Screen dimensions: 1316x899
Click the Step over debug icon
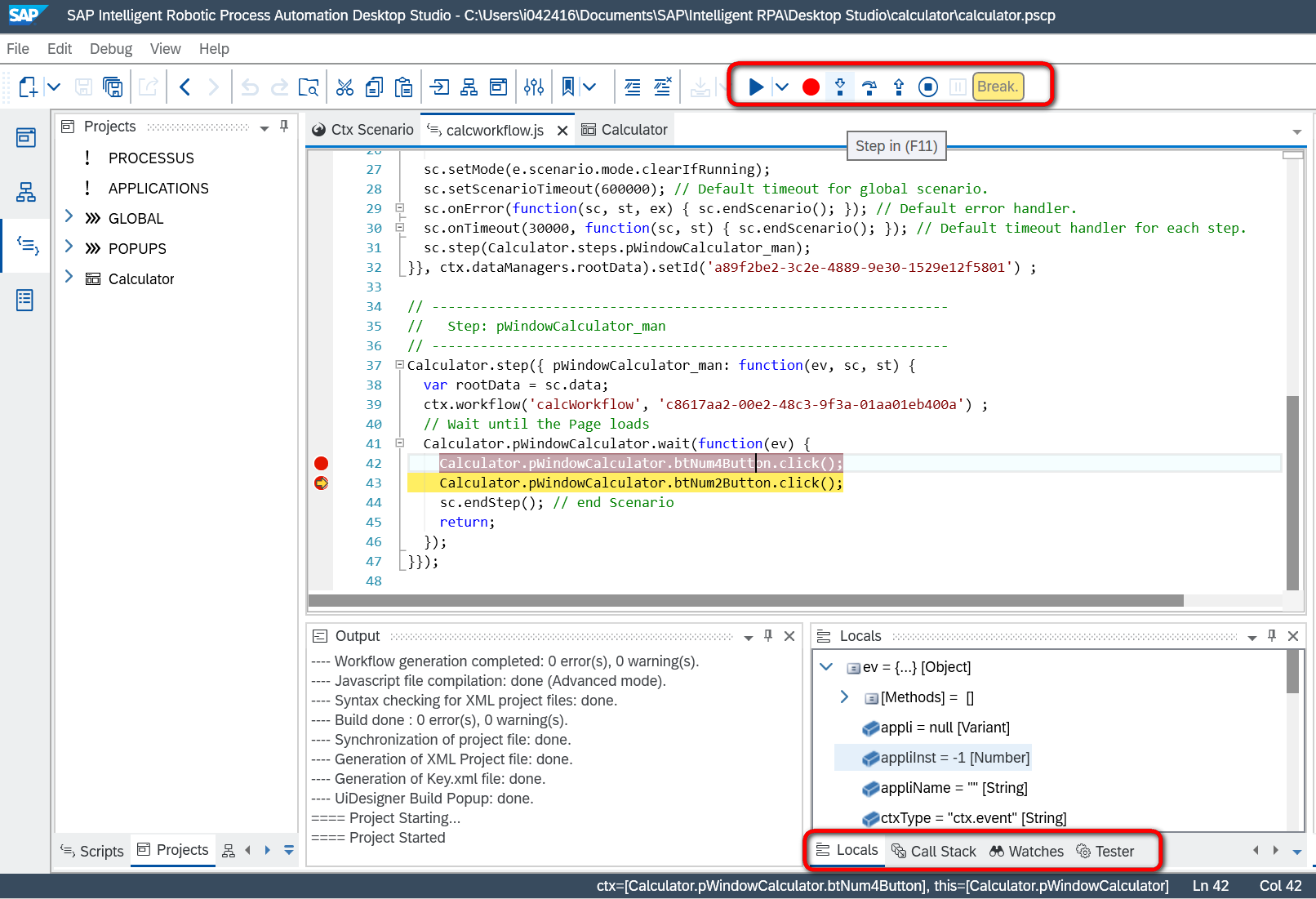click(869, 87)
